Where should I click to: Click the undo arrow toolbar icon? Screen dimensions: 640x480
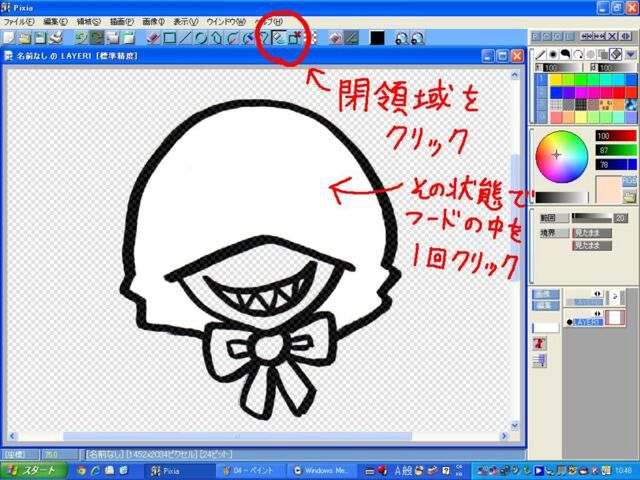[x=81, y=38]
